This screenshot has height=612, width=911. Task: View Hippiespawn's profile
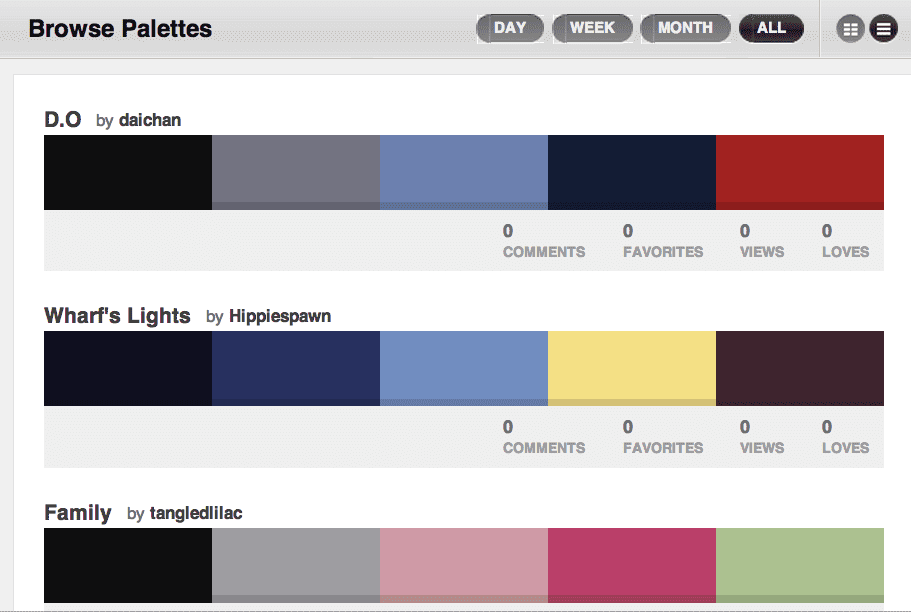281,316
